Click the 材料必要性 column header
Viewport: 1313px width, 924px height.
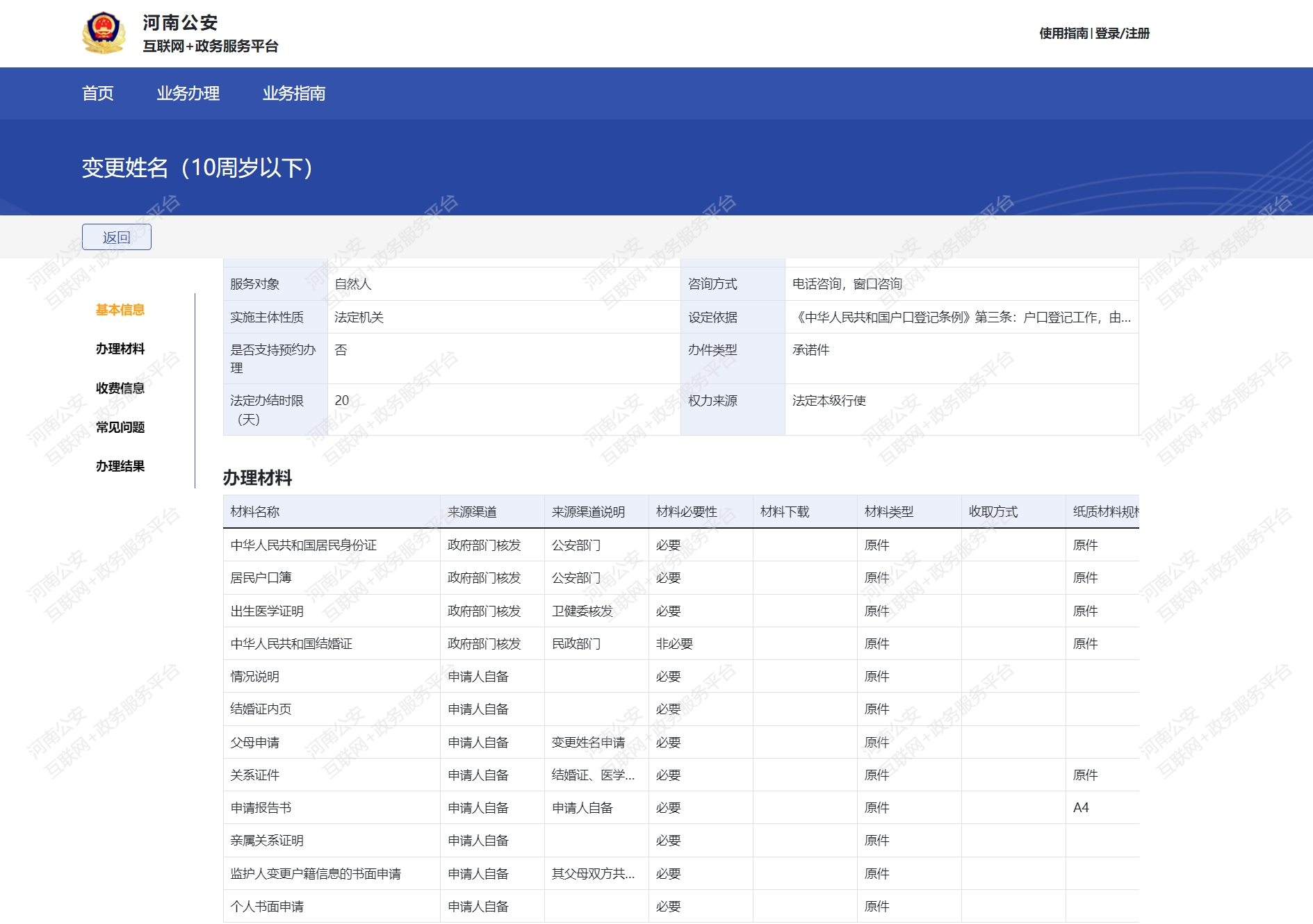[686, 512]
